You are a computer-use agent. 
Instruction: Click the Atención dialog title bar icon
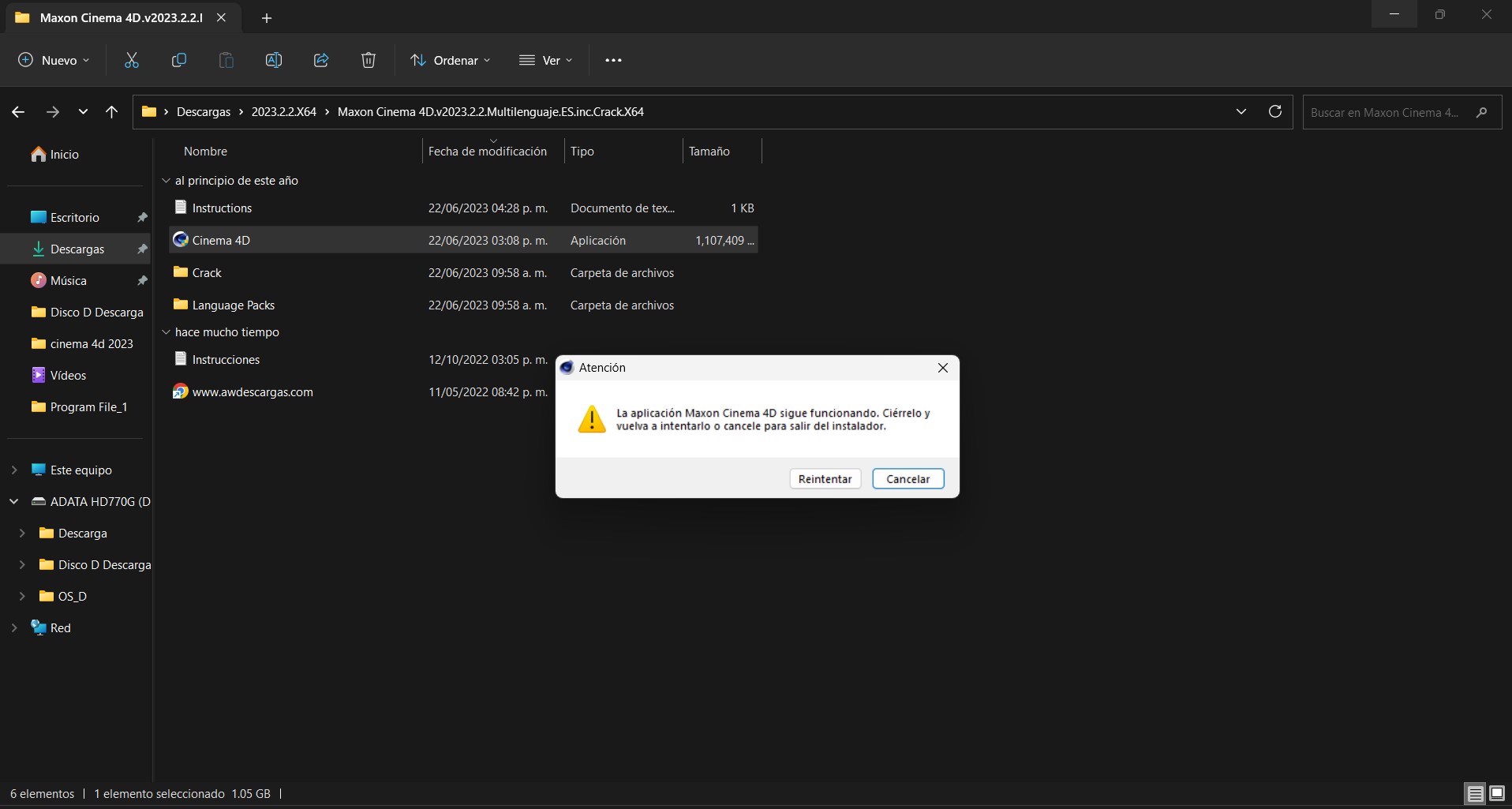tap(567, 368)
